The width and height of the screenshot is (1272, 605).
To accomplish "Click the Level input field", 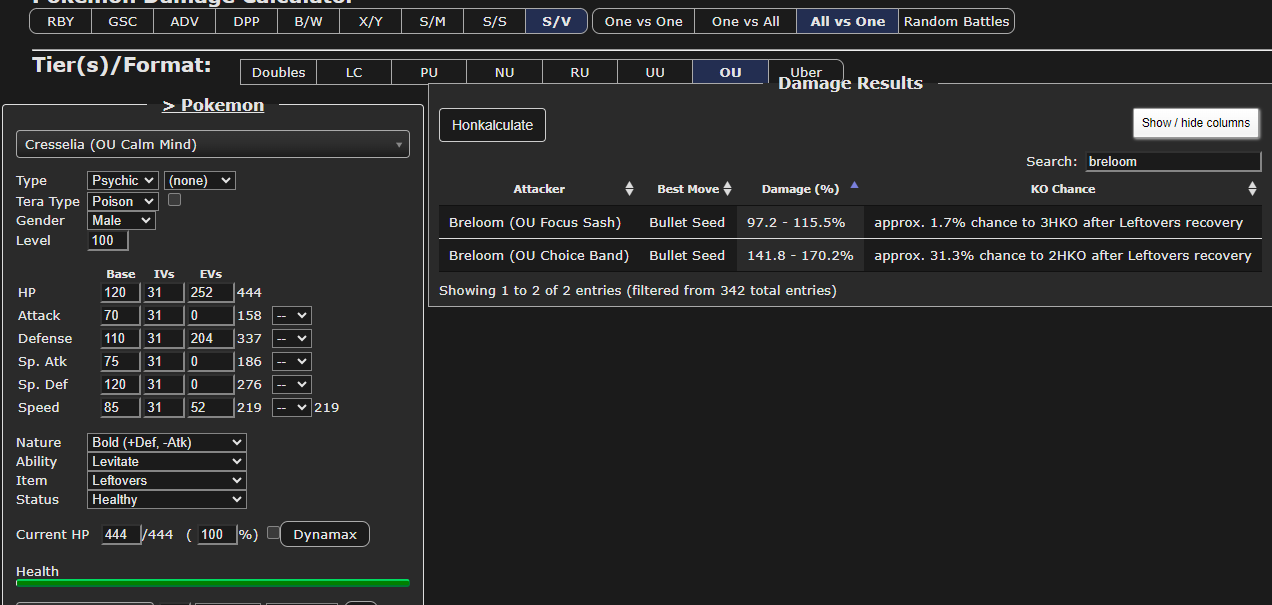I will pos(108,240).
